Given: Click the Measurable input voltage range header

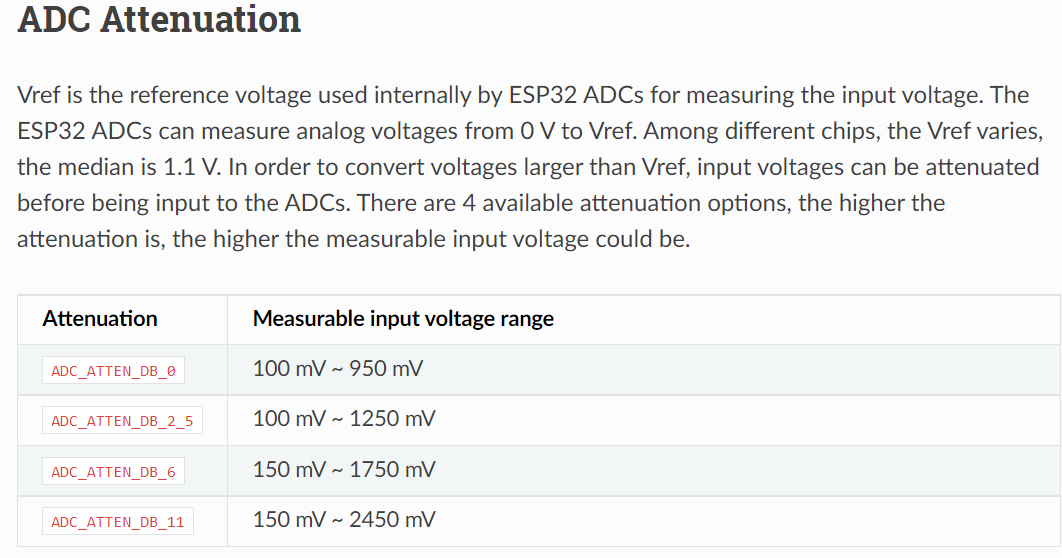Looking at the screenshot, I should pos(403,319).
